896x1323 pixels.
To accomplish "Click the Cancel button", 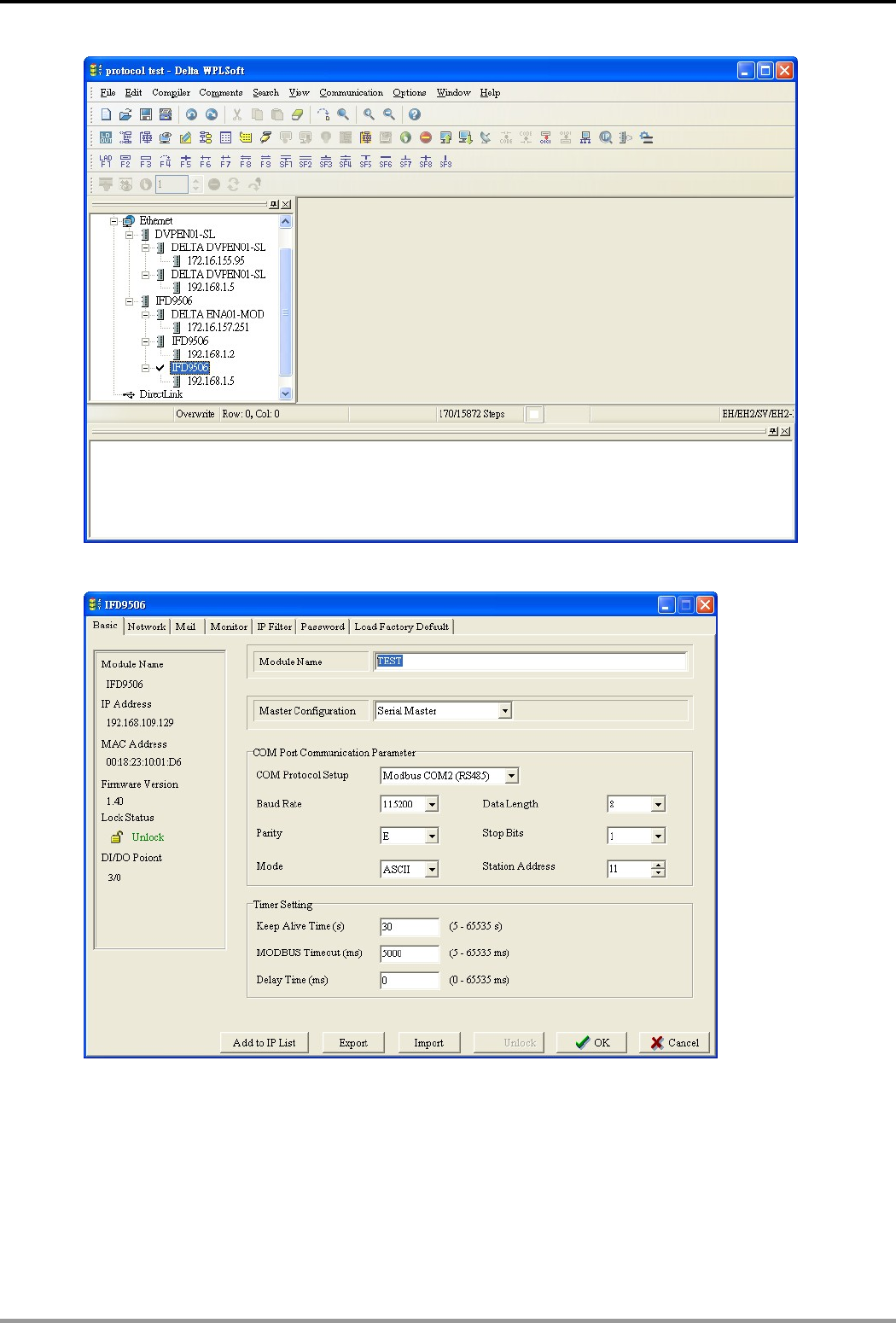I will (x=674, y=1043).
